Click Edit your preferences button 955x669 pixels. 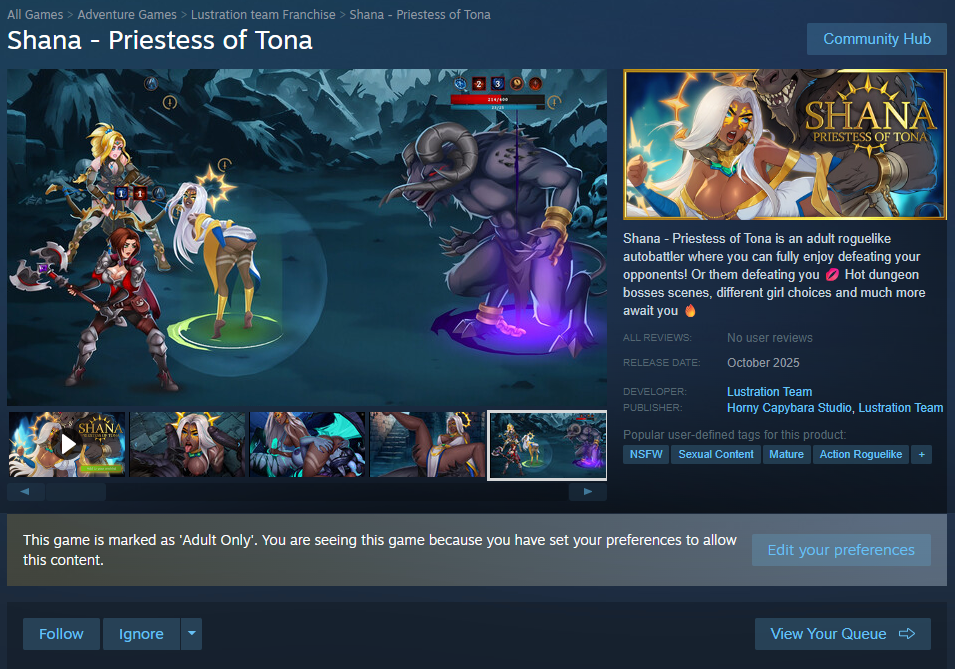click(841, 550)
